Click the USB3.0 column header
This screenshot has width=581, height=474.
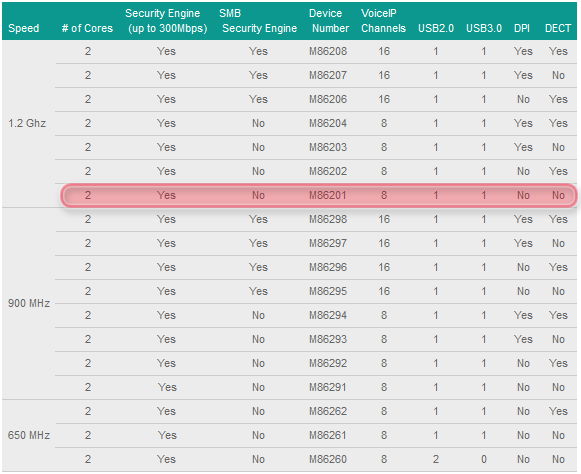coord(484,28)
